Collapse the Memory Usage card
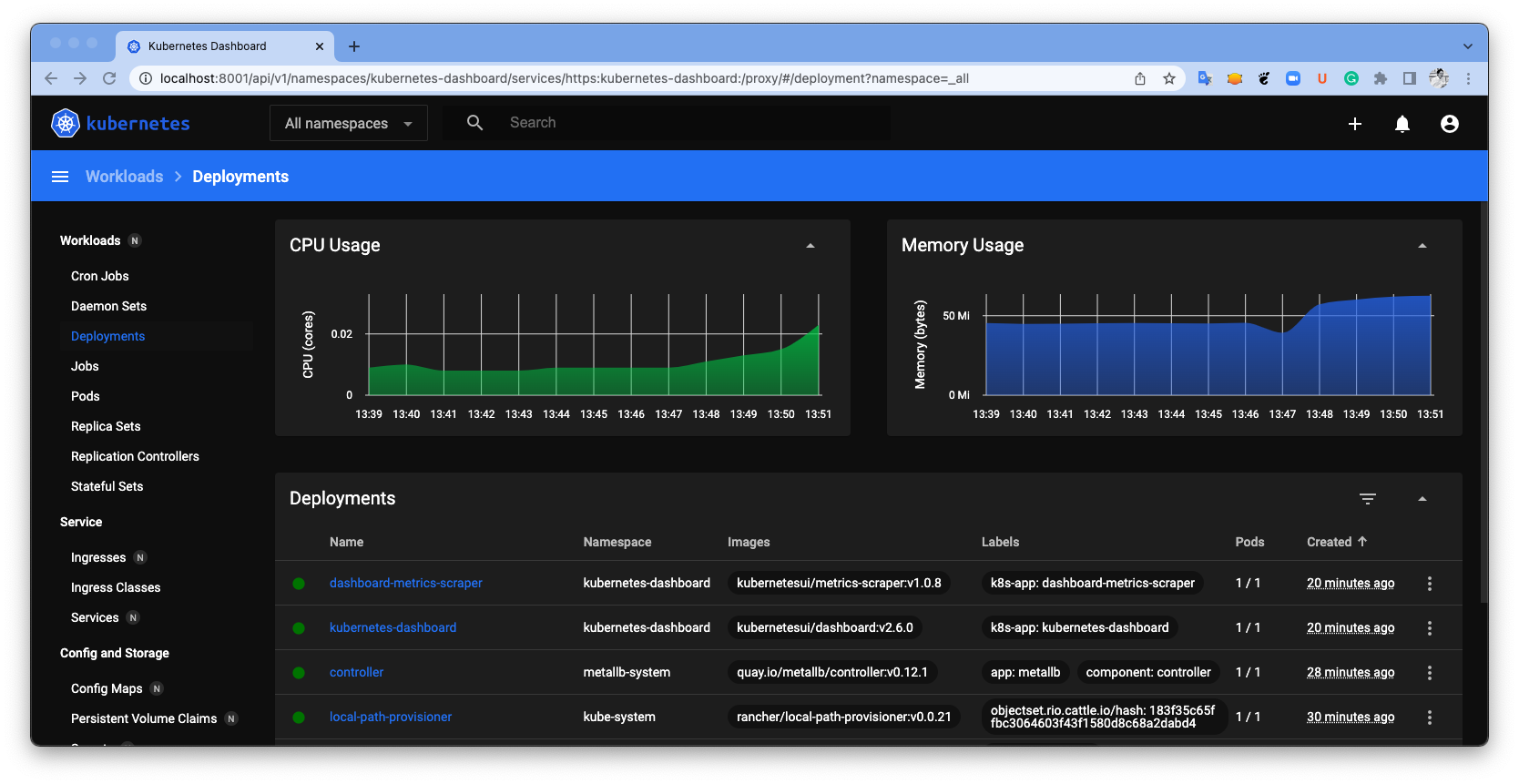Screen dimensions: 1519x784 1422,246
